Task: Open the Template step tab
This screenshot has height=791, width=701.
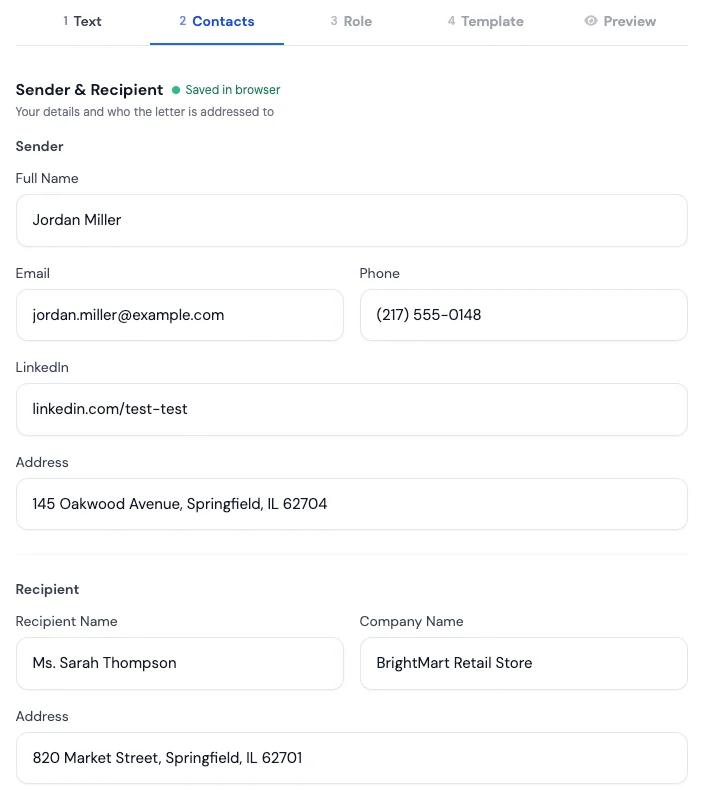Action: (x=486, y=21)
